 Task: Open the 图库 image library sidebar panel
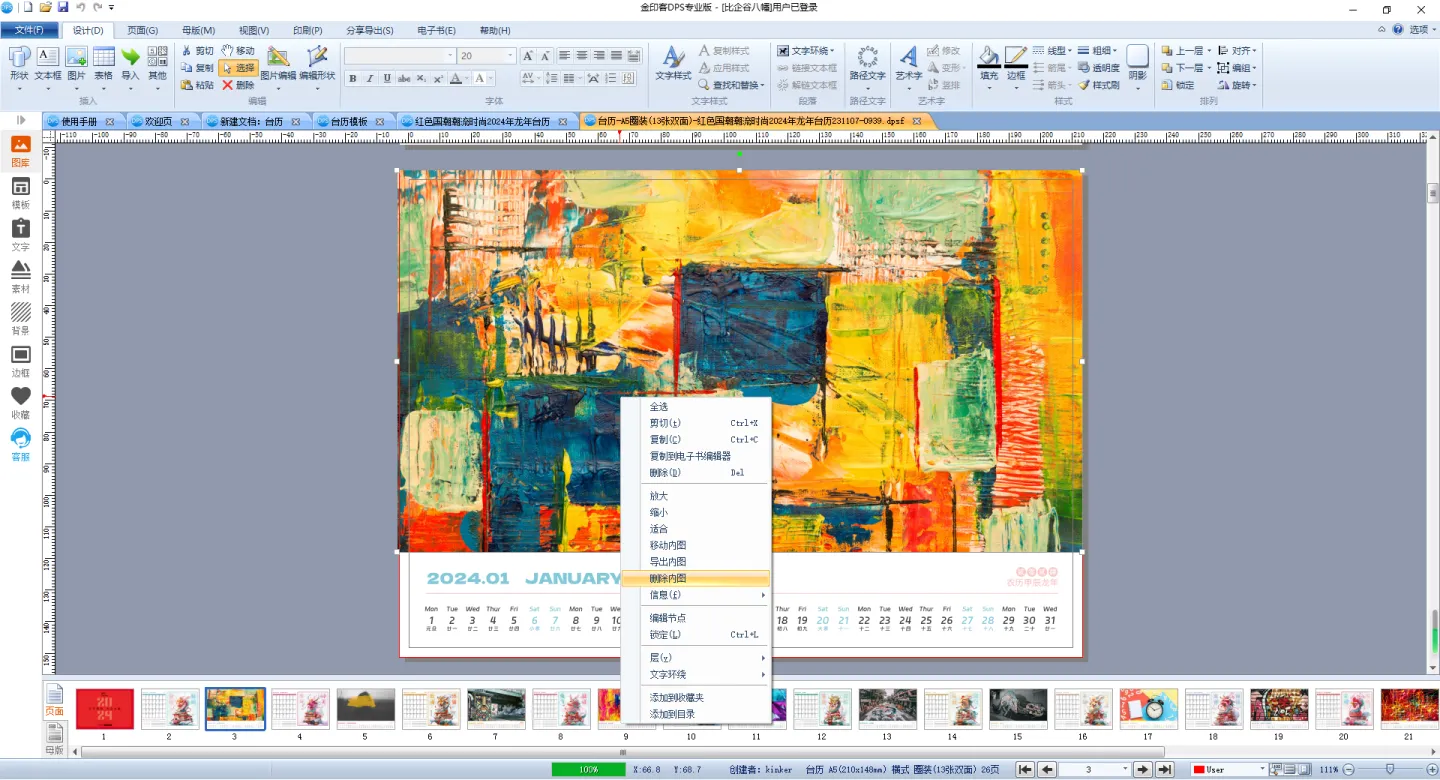point(20,150)
